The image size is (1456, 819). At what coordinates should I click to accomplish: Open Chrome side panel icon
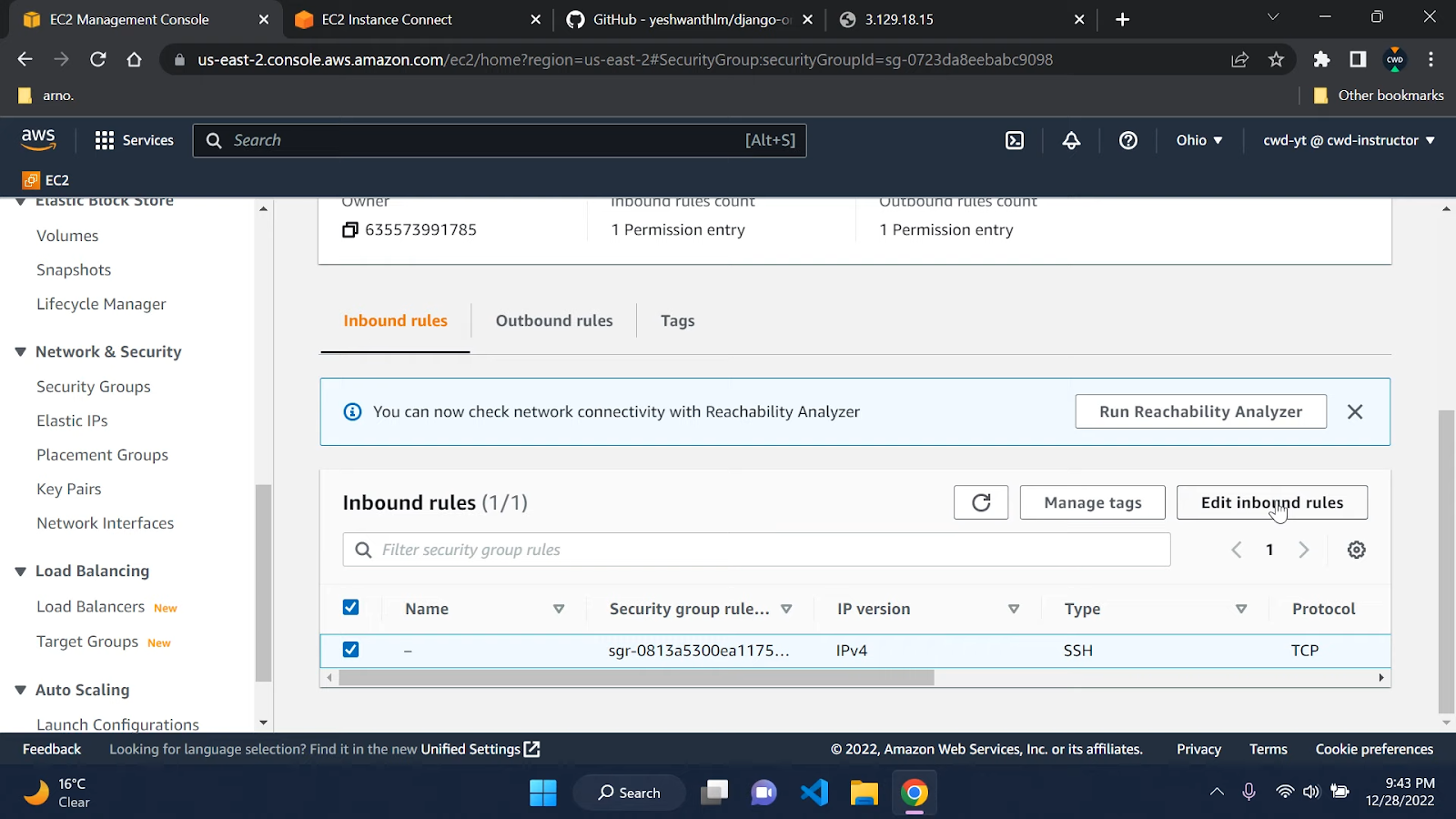click(x=1358, y=59)
